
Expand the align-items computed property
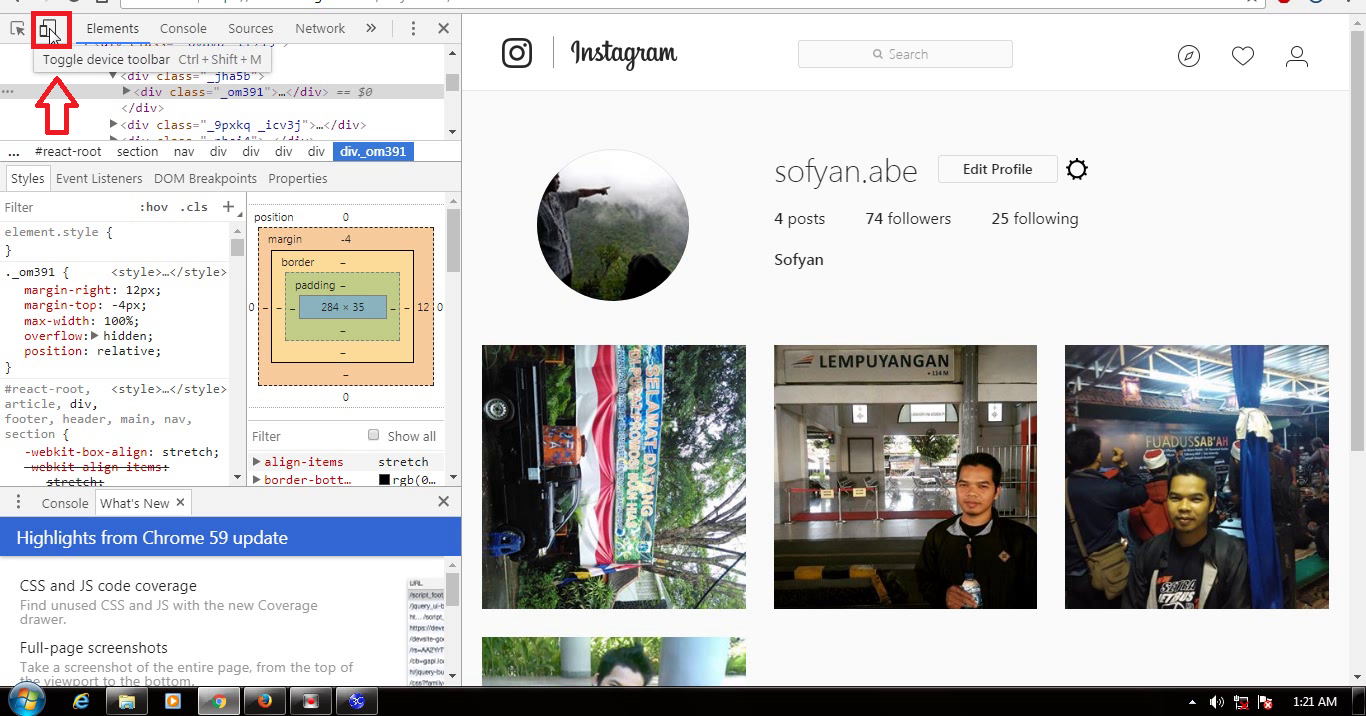pyautogui.click(x=257, y=462)
